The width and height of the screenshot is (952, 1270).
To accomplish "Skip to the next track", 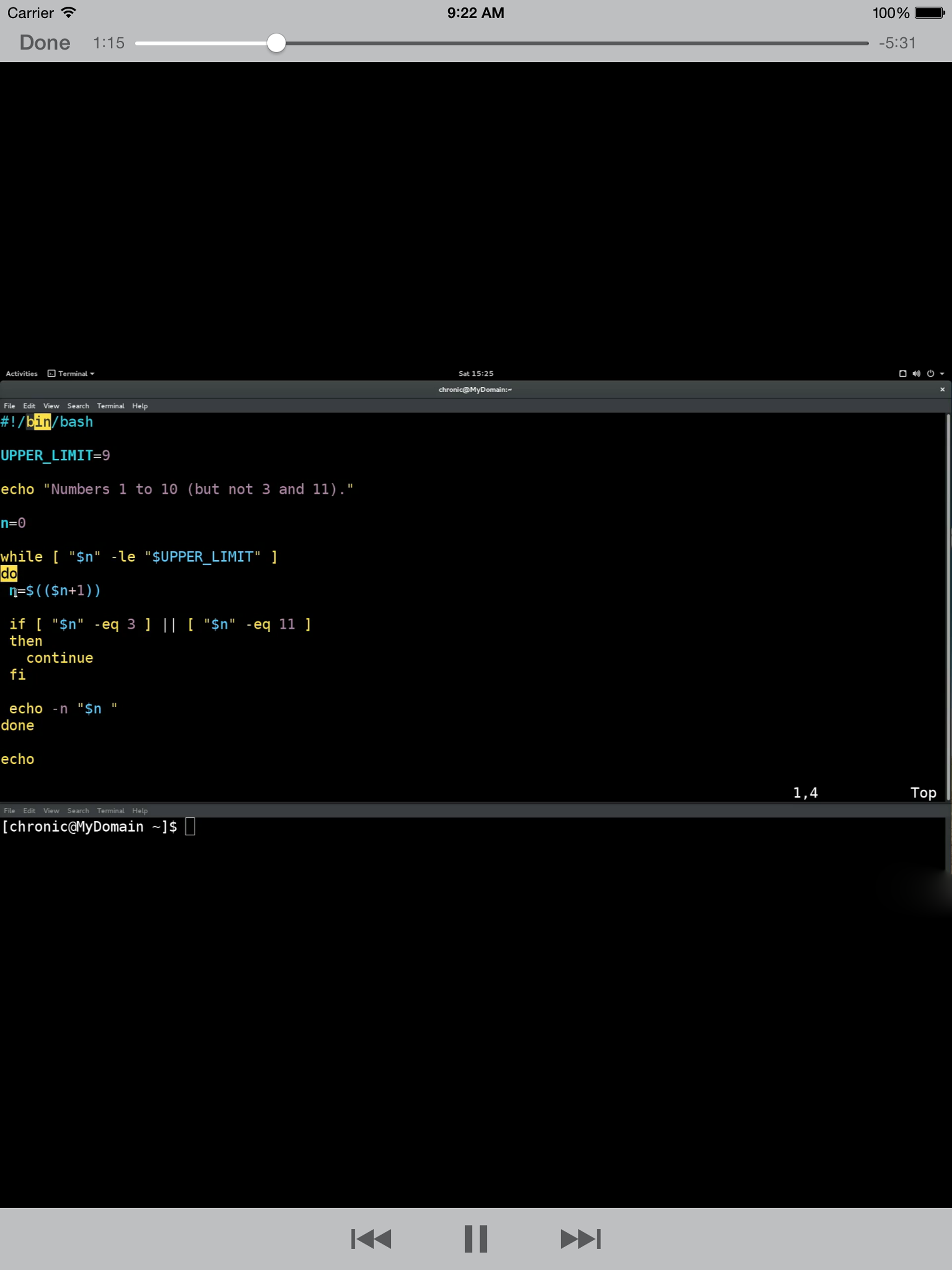I will pos(580,1238).
